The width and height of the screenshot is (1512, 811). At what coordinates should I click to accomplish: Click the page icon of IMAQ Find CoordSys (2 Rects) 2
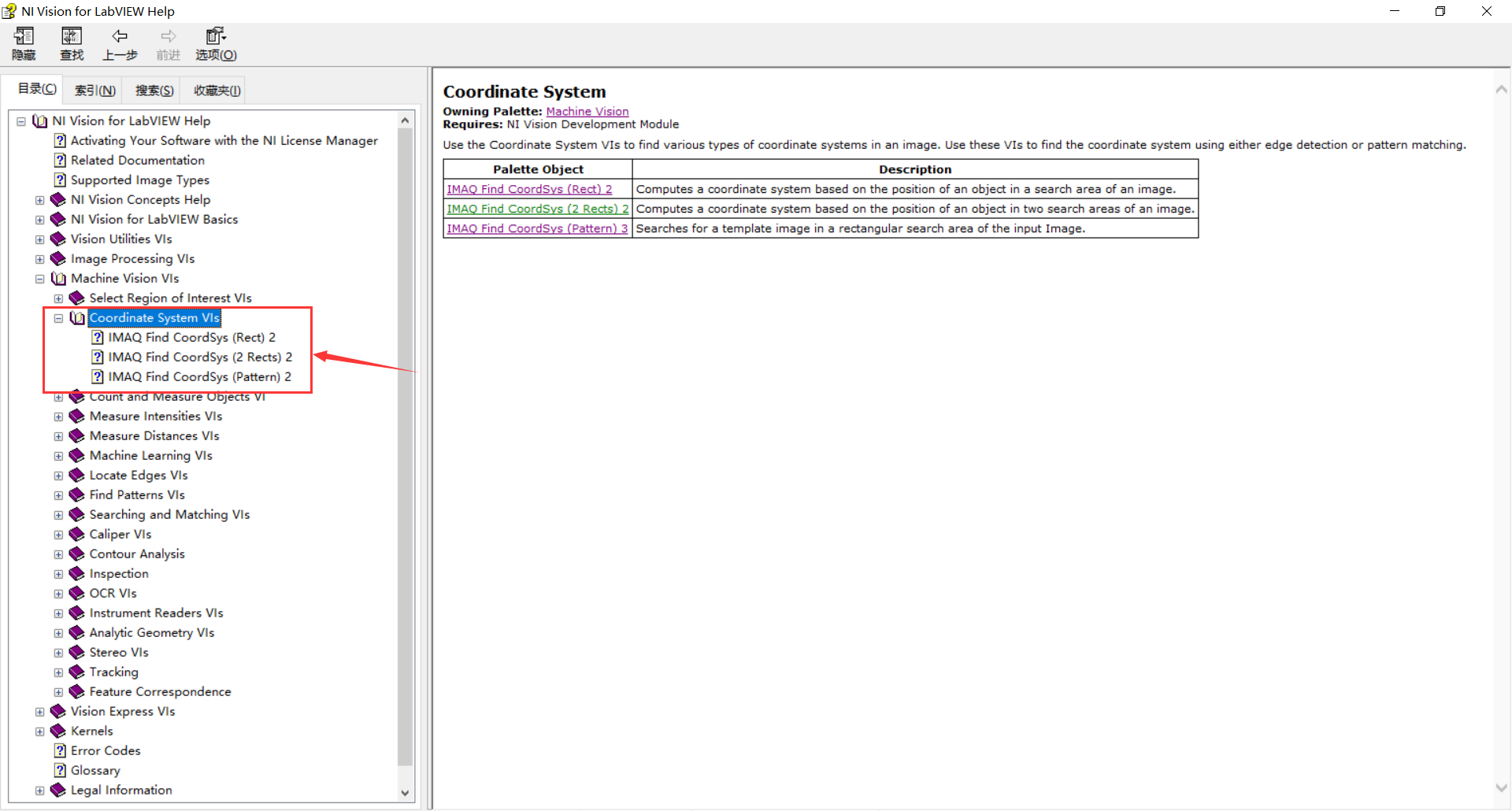pos(98,357)
